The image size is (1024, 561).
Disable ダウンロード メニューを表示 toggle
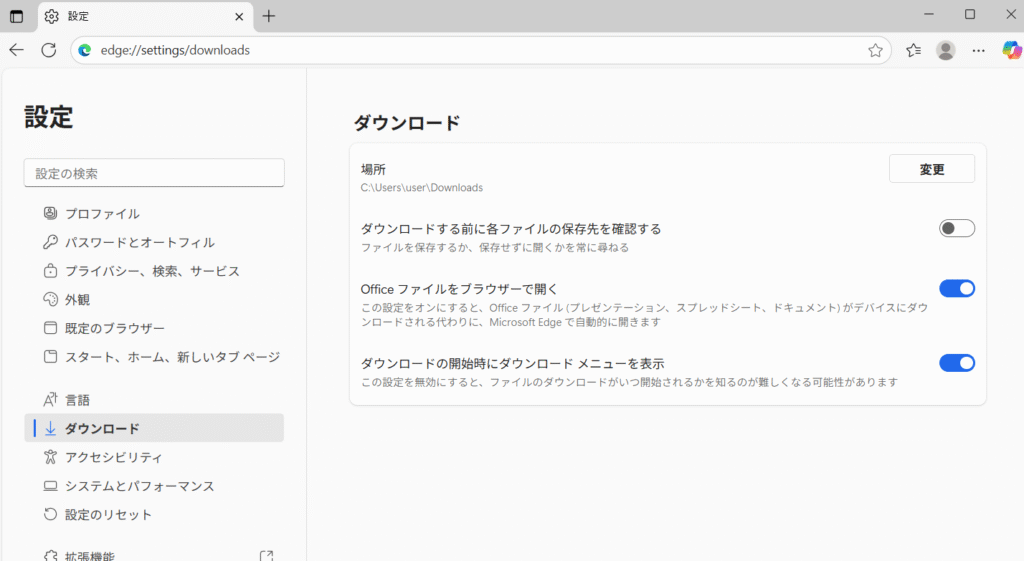(x=957, y=363)
